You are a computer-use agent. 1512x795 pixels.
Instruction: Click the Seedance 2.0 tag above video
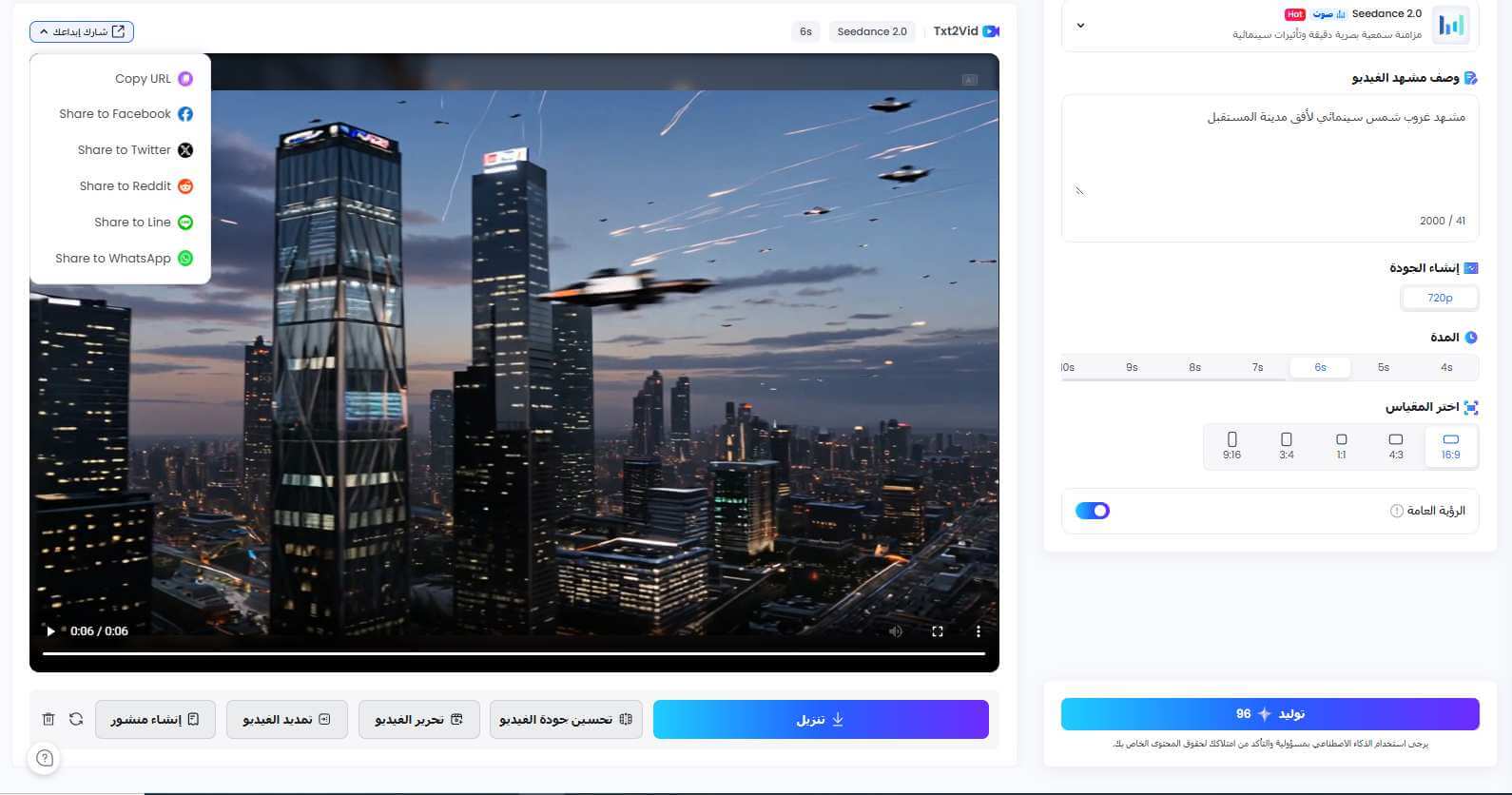tap(872, 31)
